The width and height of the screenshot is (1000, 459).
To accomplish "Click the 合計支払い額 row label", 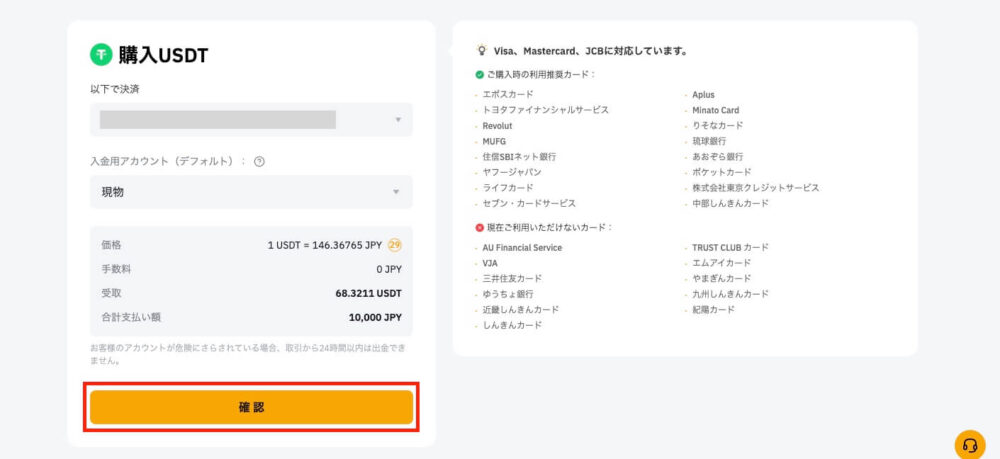I will click(131, 317).
